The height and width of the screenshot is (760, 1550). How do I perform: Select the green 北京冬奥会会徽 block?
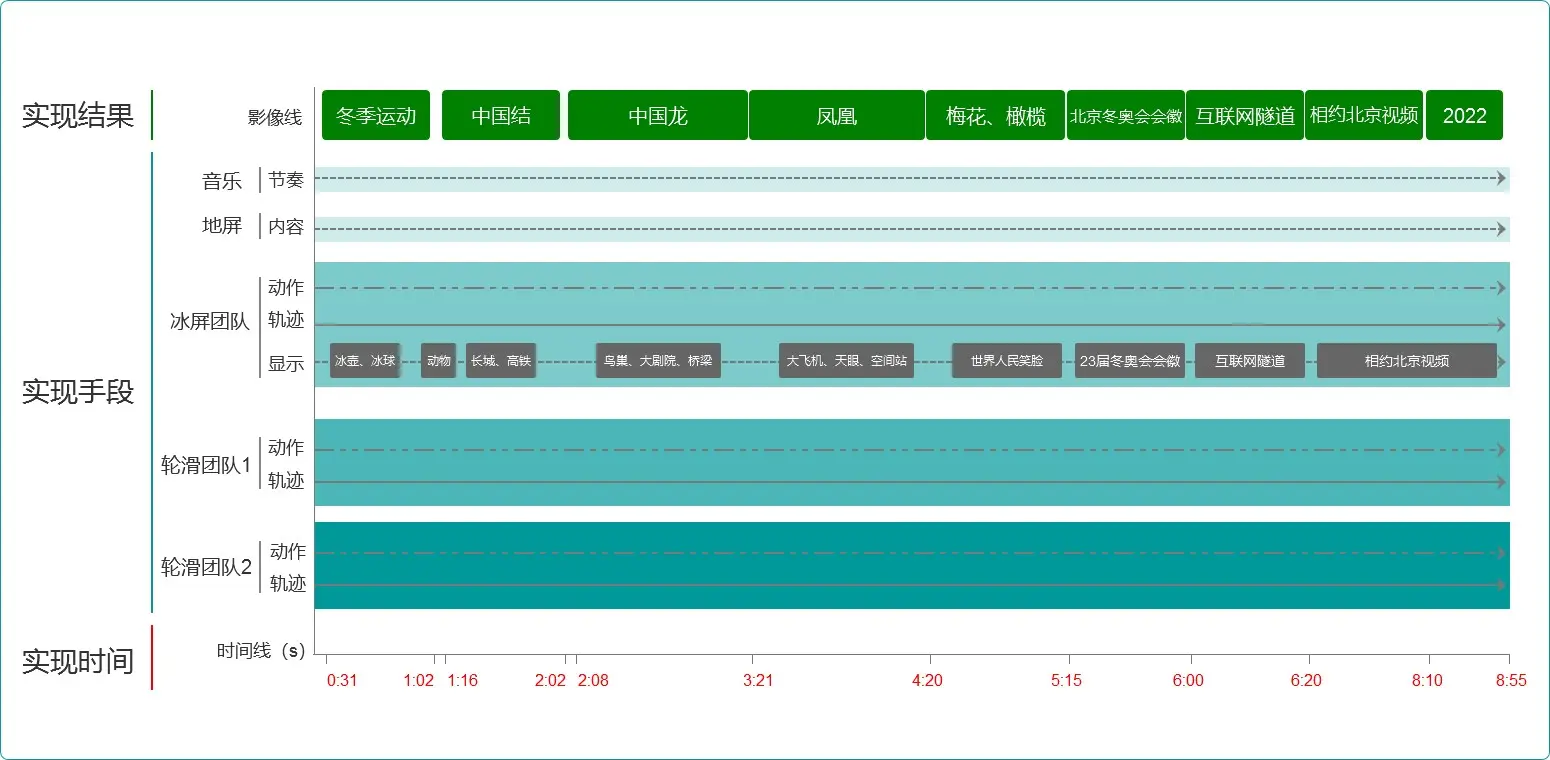pyautogui.click(x=1126, y=115)
